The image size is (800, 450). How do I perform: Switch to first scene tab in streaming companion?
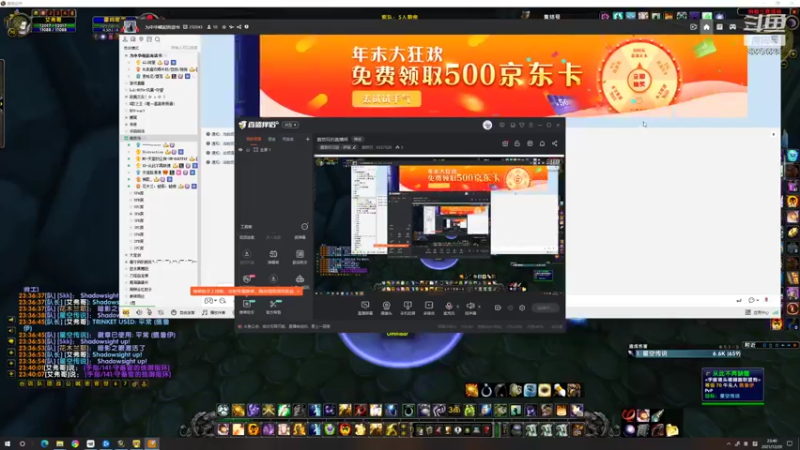click(254, 139)
